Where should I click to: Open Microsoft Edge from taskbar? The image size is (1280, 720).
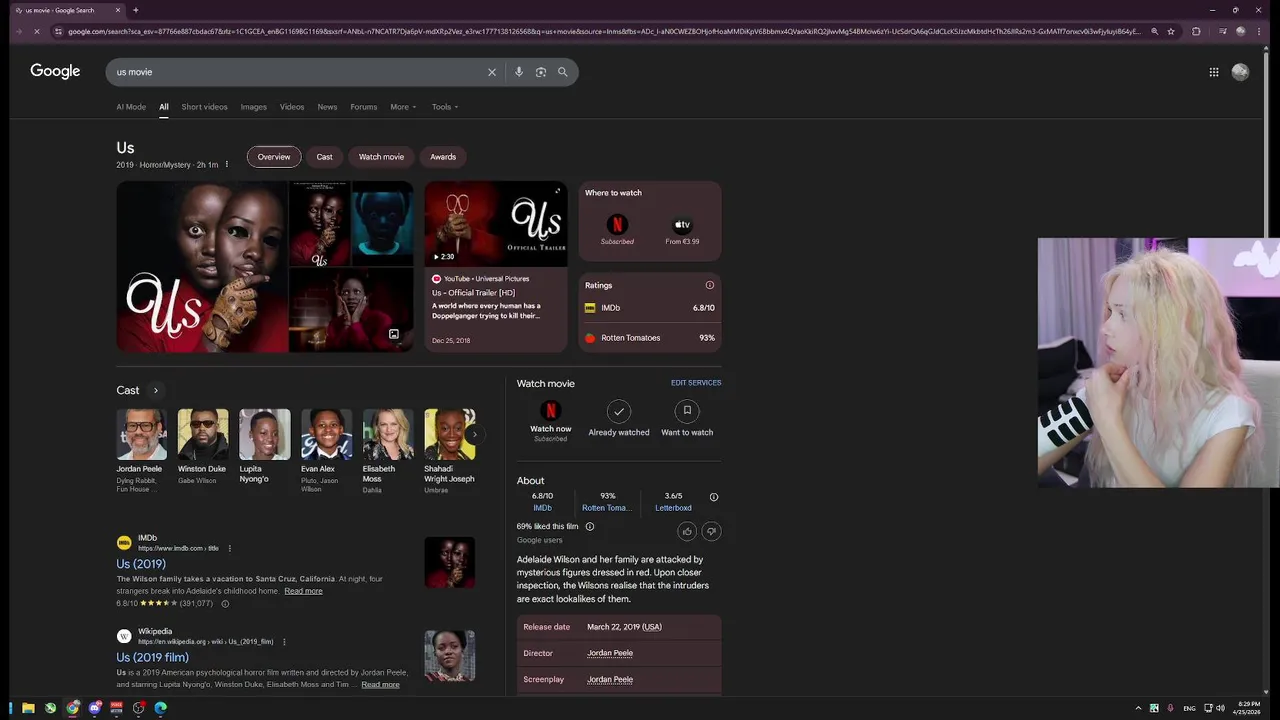pos(161,708)
